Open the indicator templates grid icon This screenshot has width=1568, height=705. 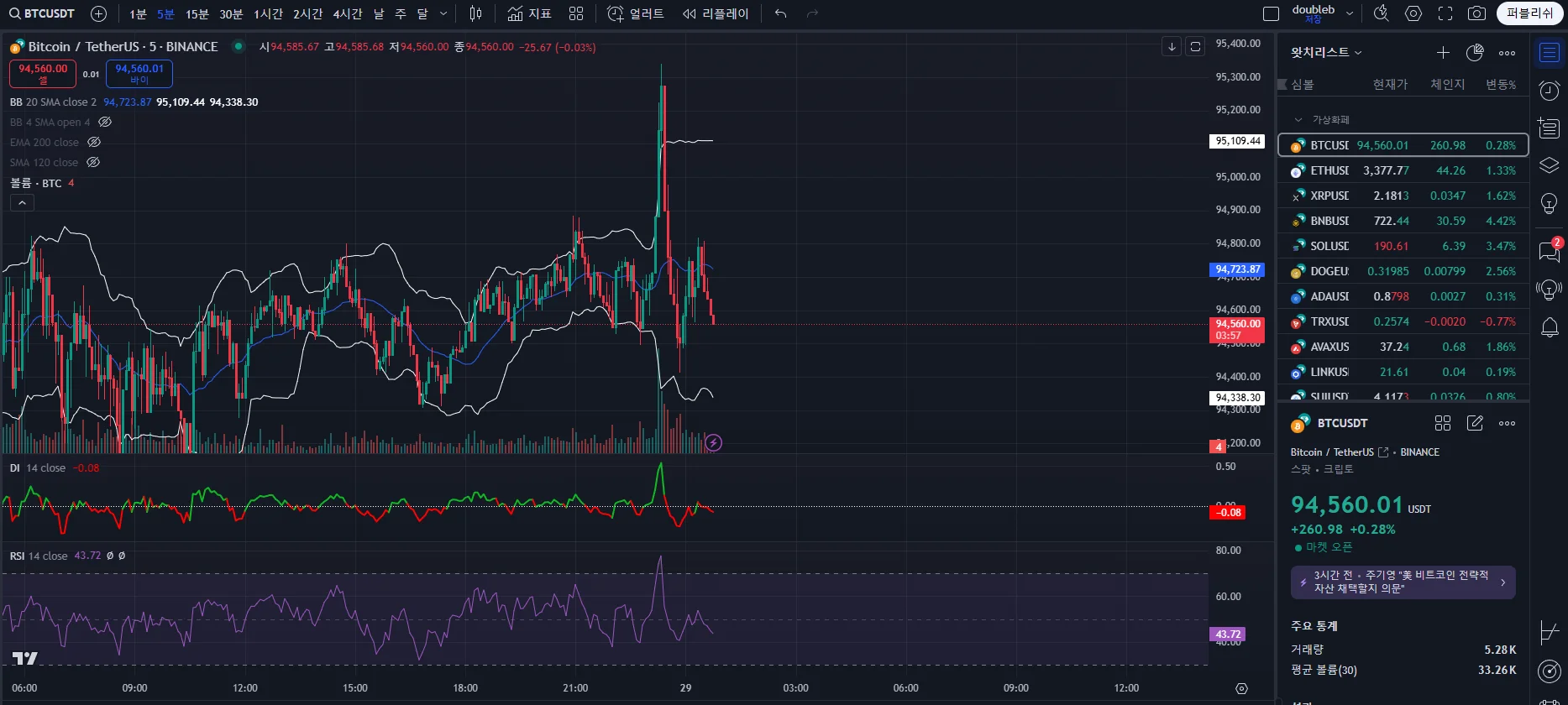click(x=576, y=13)
